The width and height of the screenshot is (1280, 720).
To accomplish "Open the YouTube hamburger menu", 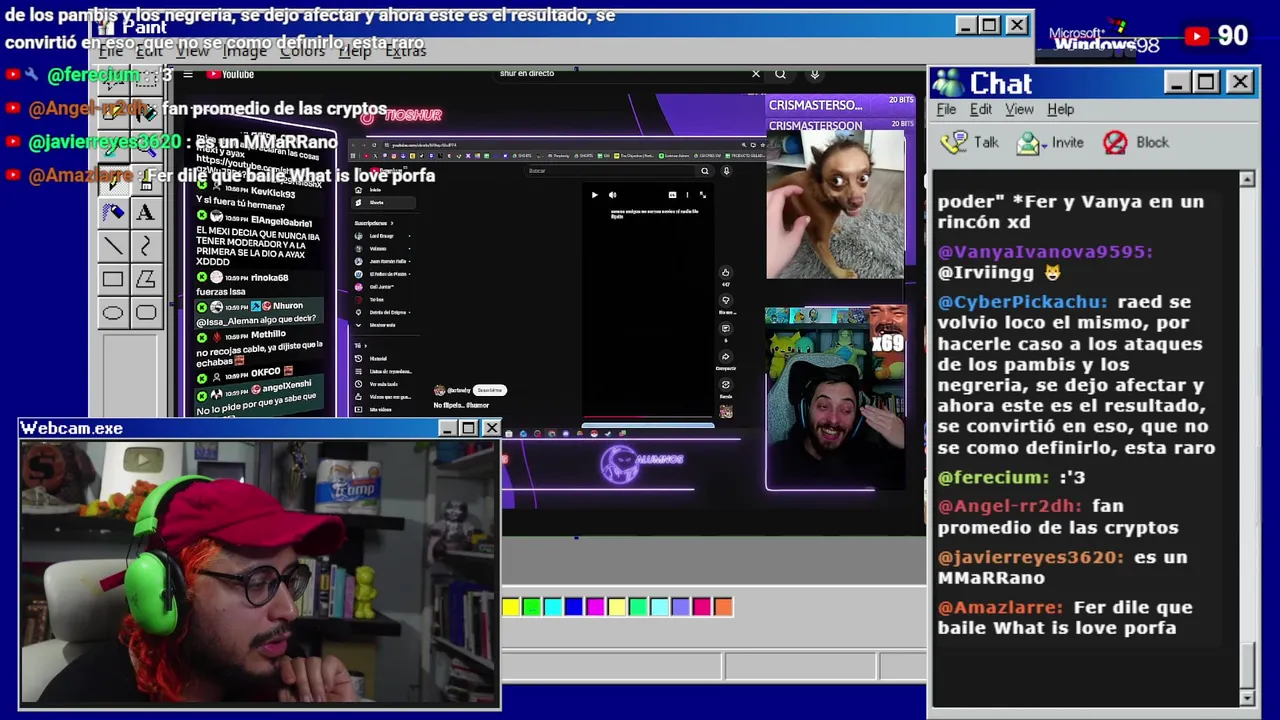I will [x=188, y=74].
